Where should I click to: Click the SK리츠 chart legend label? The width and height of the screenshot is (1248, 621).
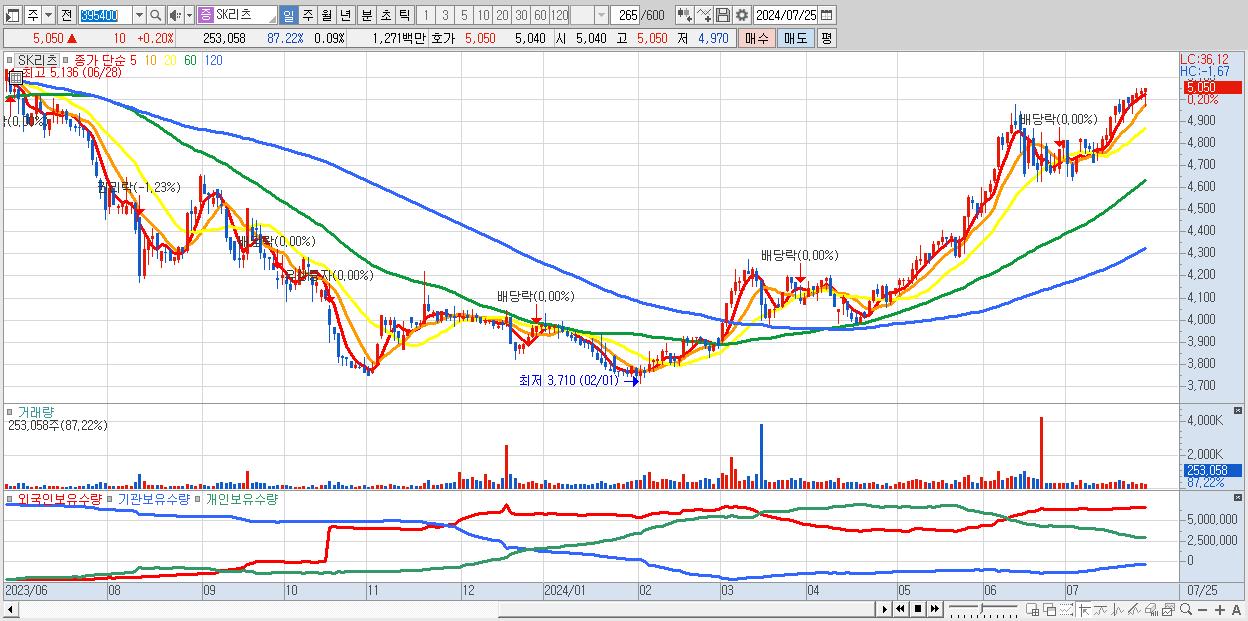pyautogui.click(x=39, y=60)
